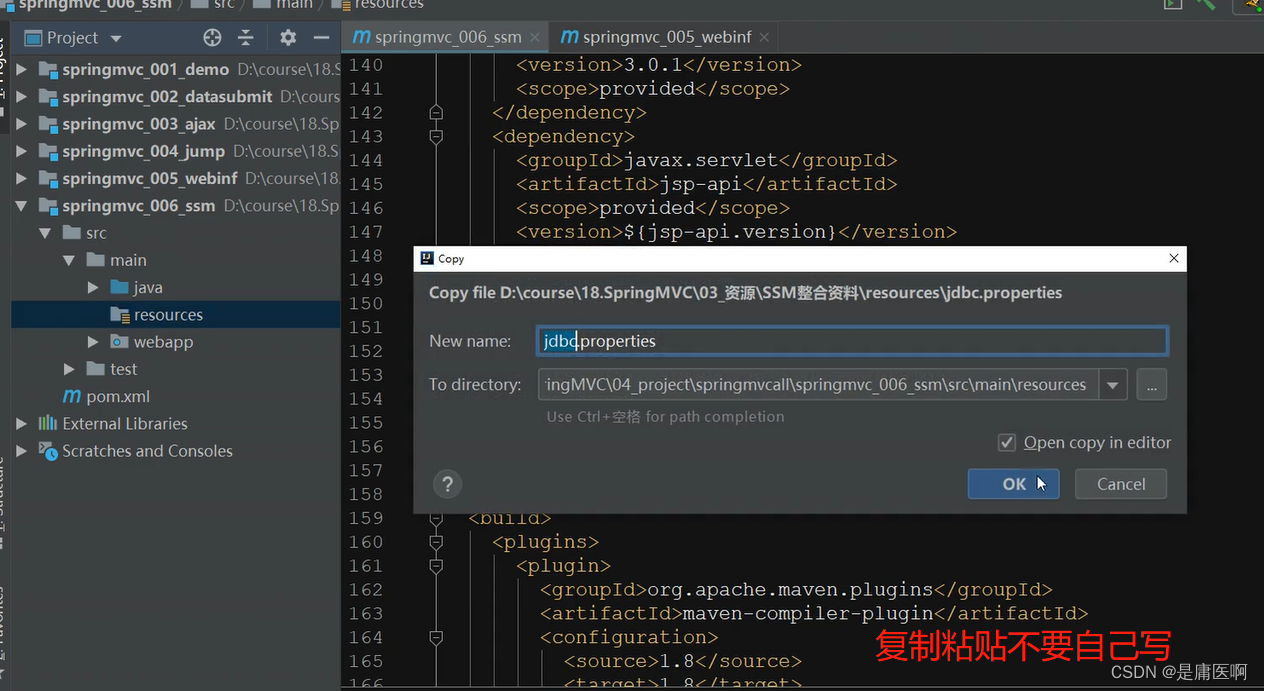This screenshot has height=691, width=1264.
Task: Click the Maven icon on springmvc_006_ssm tab
Action: tap(361, 37)
